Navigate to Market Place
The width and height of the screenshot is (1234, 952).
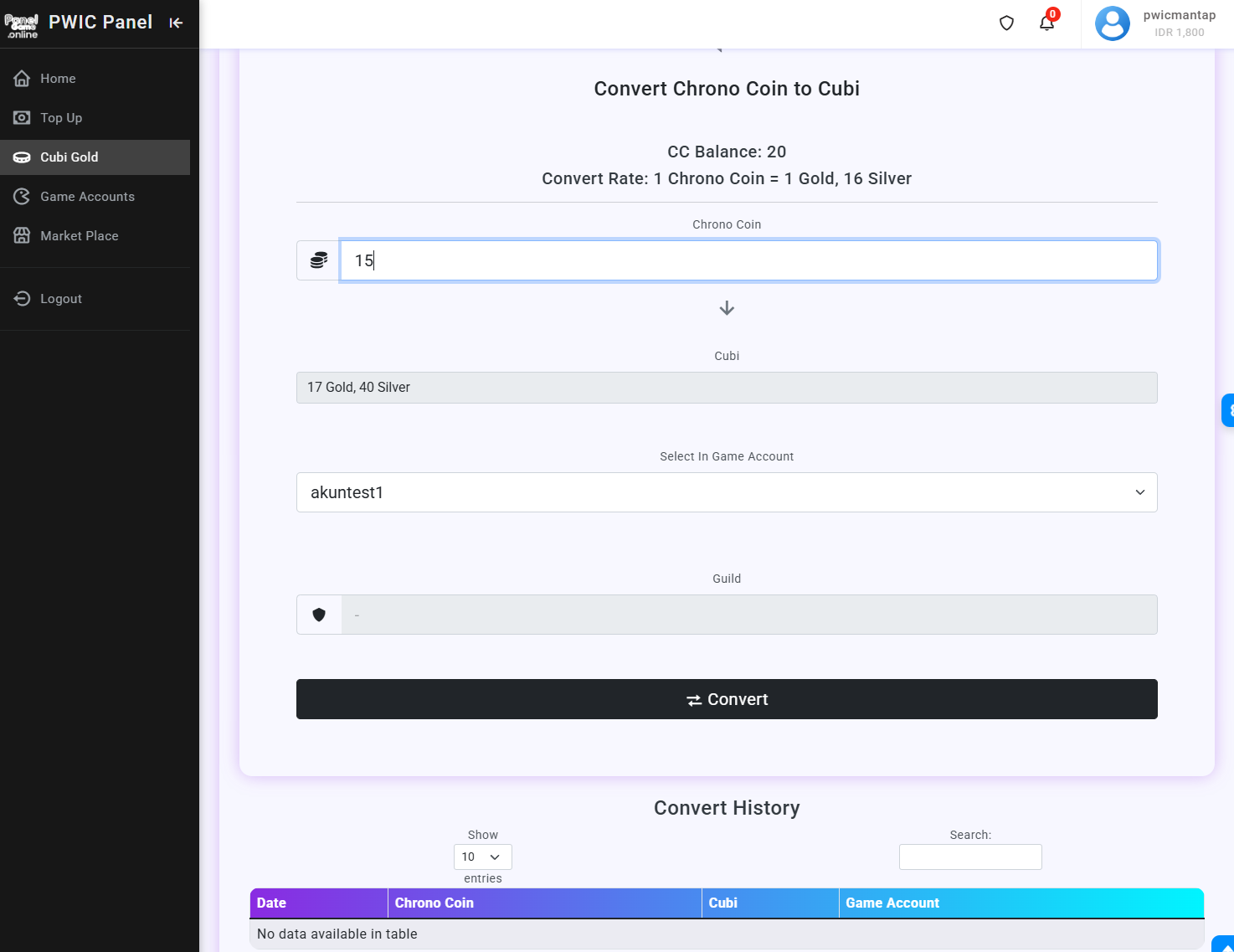point(80,236)
